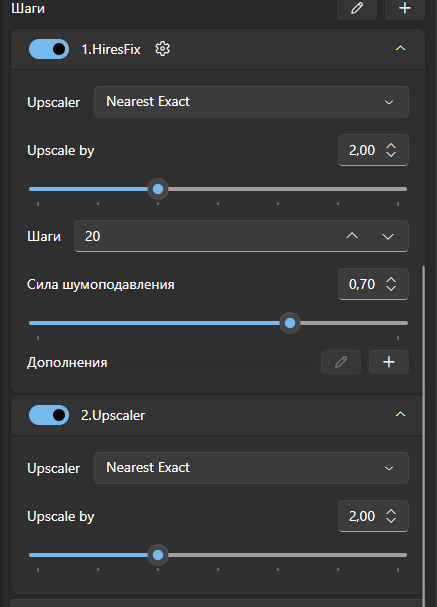The image size is (437, 607).
Task: Click the HiresFix Upscale by slider handle
Action: [158, 189]
